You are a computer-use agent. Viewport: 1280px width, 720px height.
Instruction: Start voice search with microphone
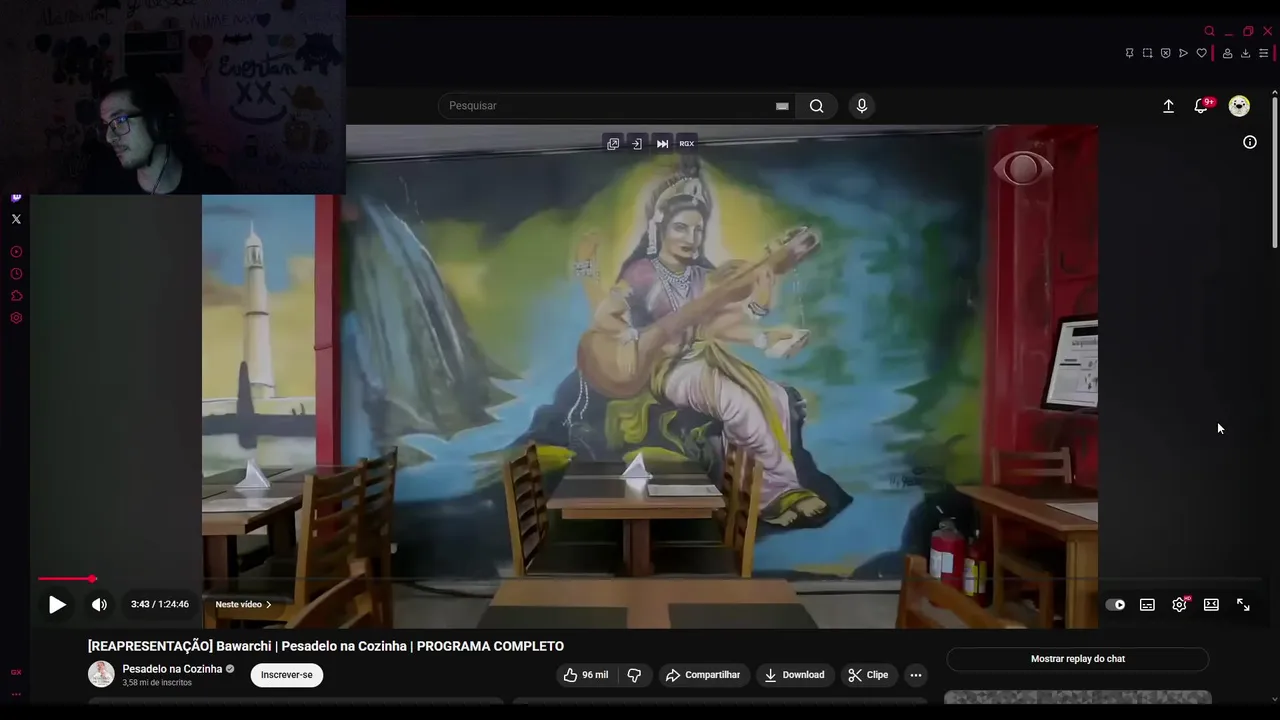click(x=862, y=106)
